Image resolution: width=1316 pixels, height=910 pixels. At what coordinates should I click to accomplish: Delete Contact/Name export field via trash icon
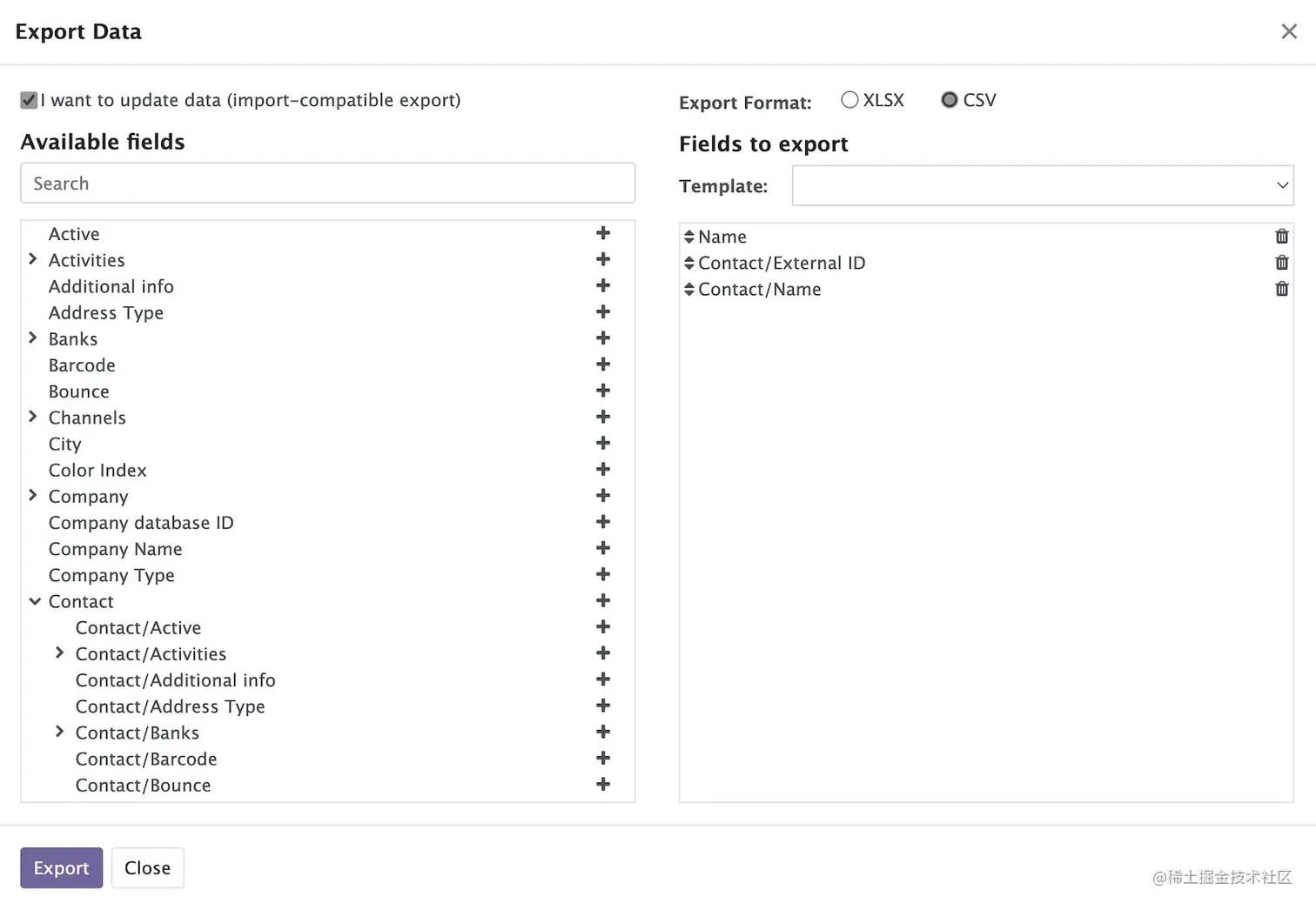point(1282,289)
